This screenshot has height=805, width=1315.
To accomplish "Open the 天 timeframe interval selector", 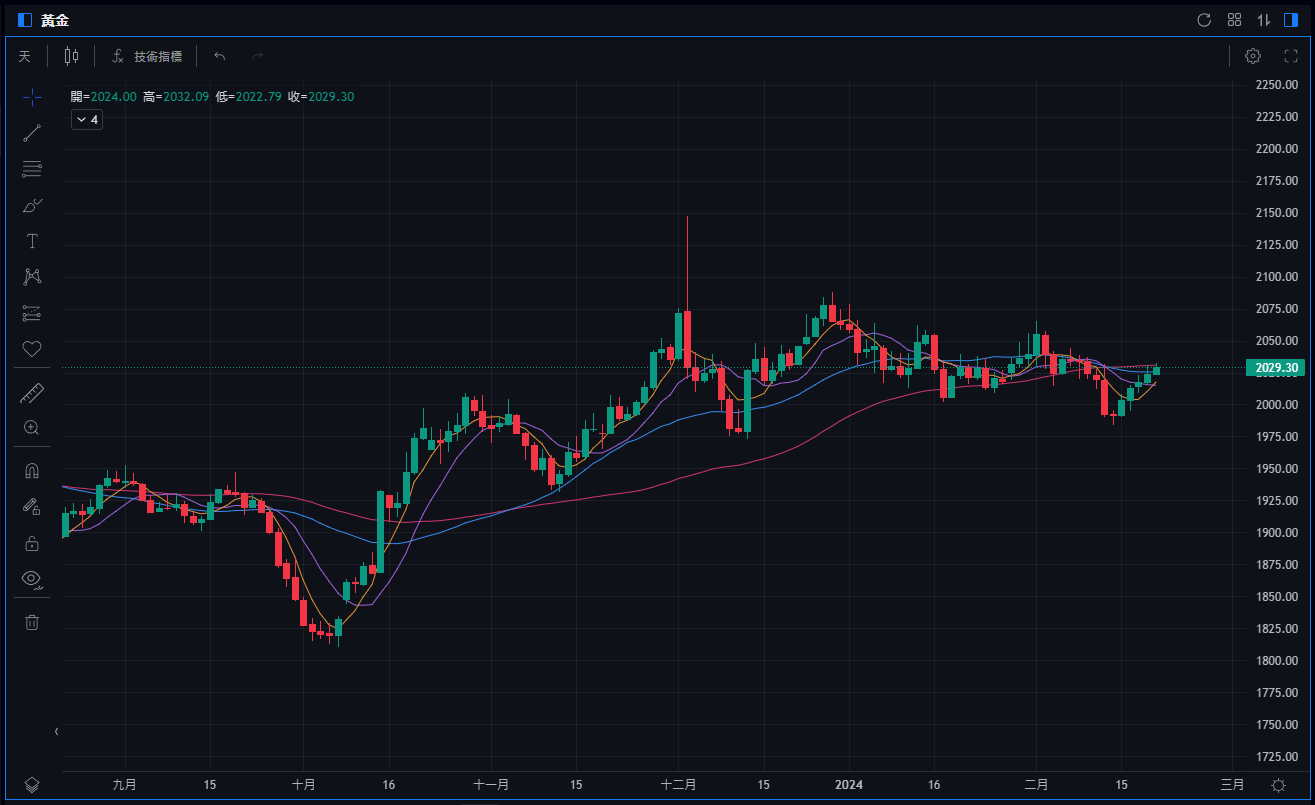I will point(25,57).
